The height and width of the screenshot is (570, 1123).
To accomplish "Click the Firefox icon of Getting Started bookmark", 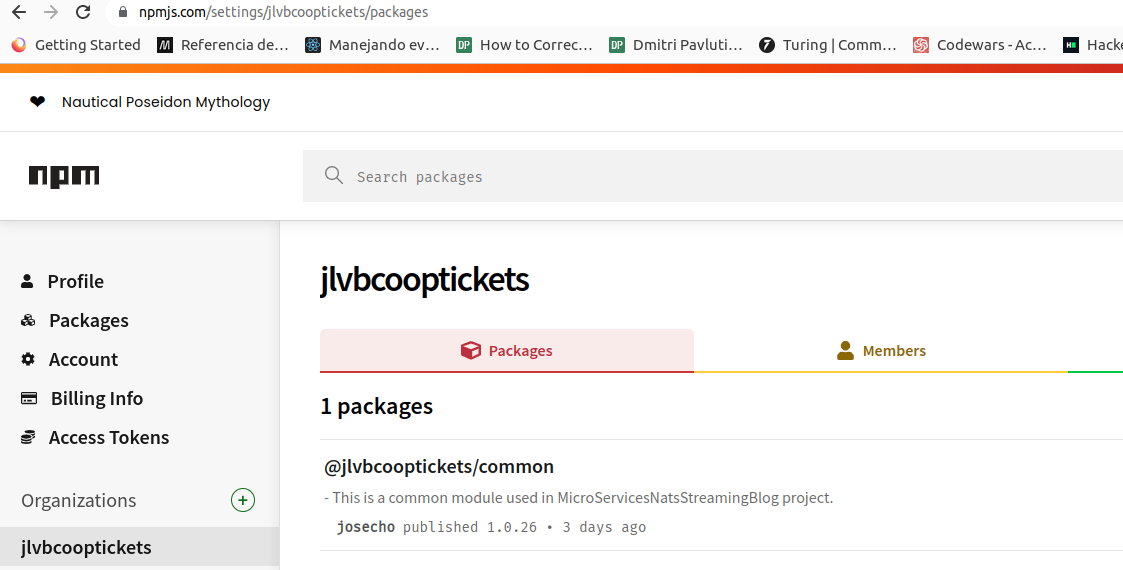I will click(19, 45).
